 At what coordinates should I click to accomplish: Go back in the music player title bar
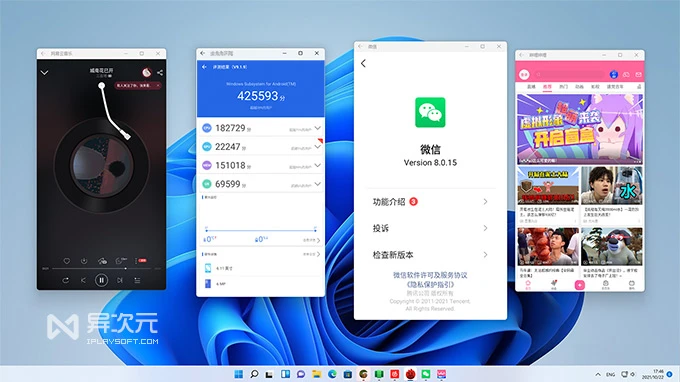[x=43, y=53]
